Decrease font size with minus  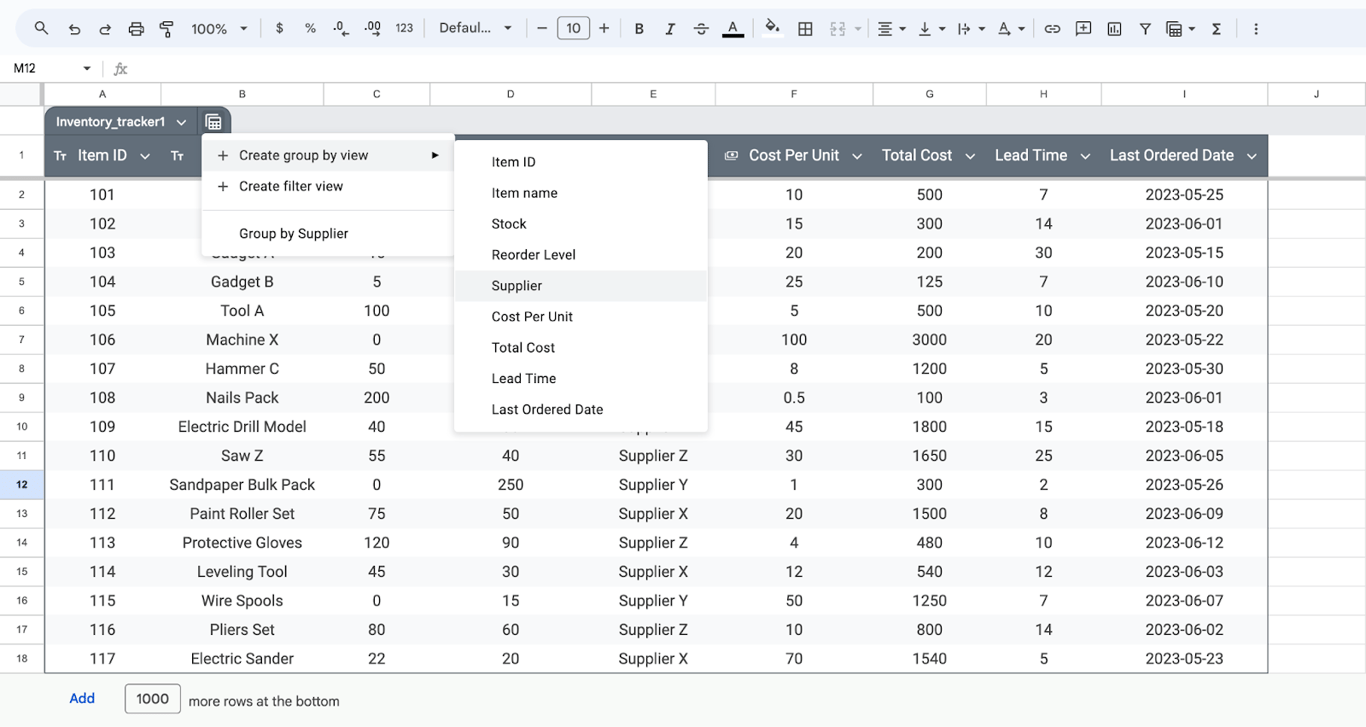tap(542, 29)
